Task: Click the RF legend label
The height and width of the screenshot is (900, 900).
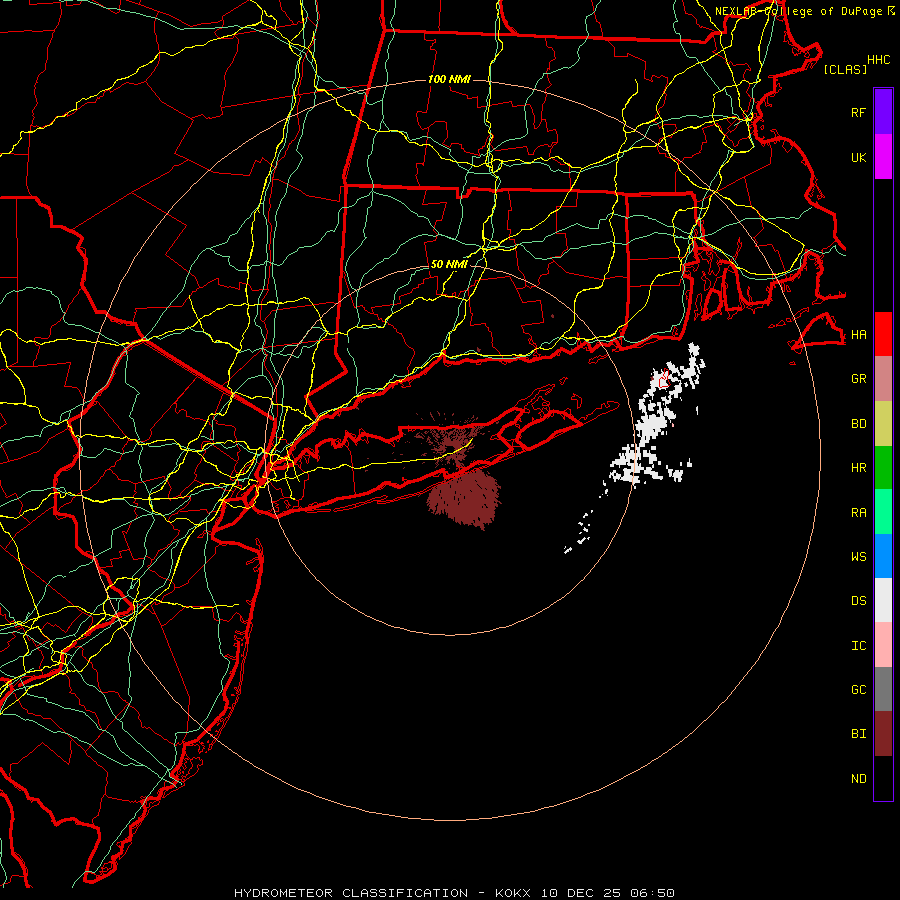Action: point(858,112)
